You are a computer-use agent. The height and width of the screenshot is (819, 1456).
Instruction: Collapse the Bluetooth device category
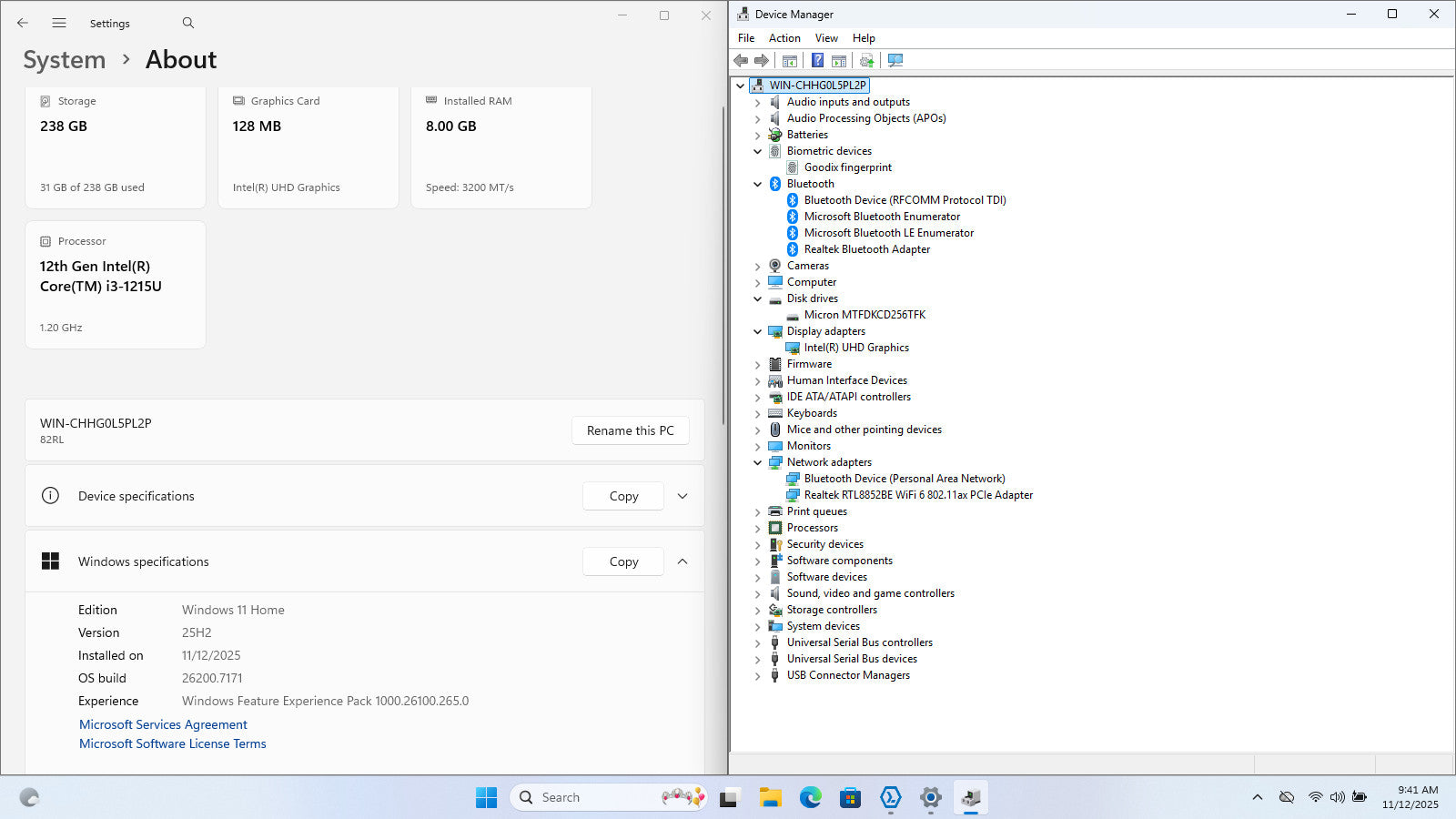[757, 184]
